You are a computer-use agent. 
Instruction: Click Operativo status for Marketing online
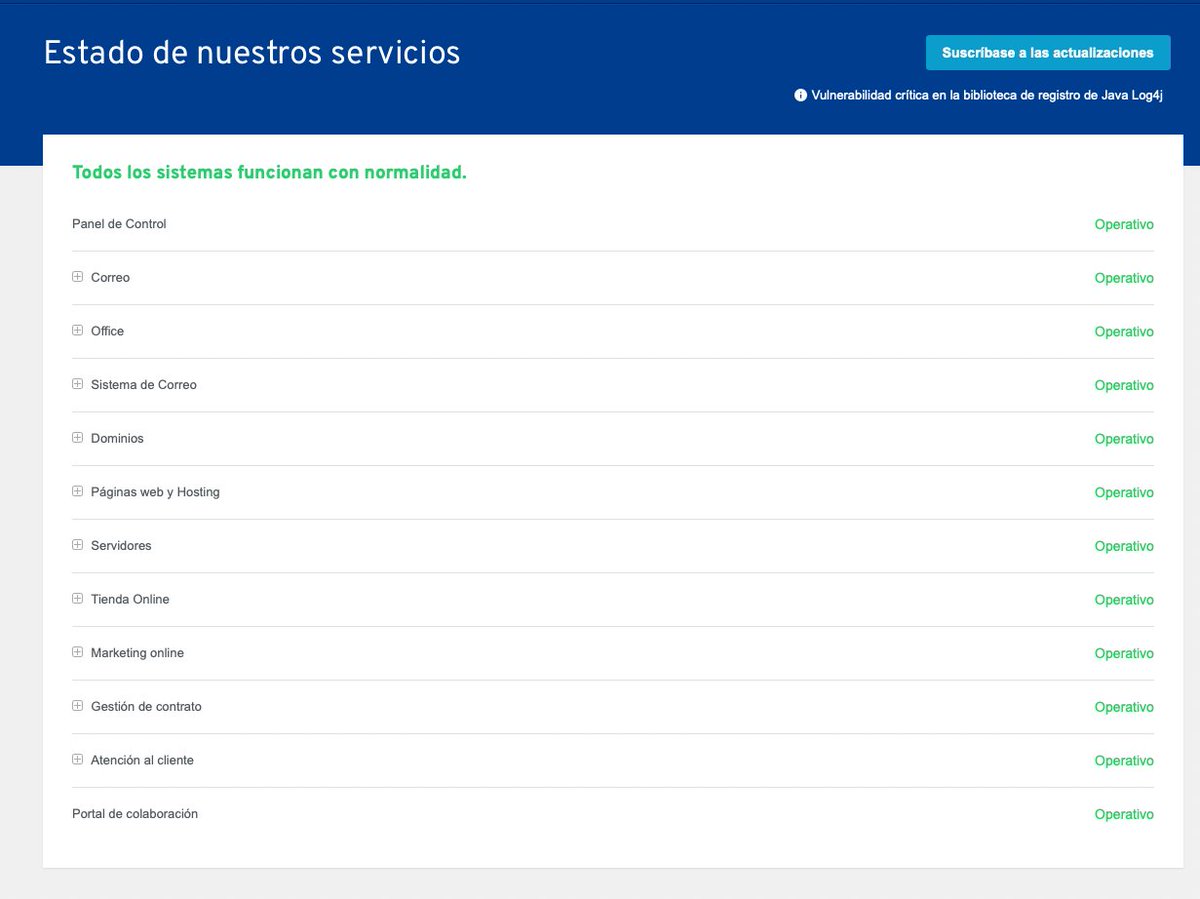point(1124,654)
